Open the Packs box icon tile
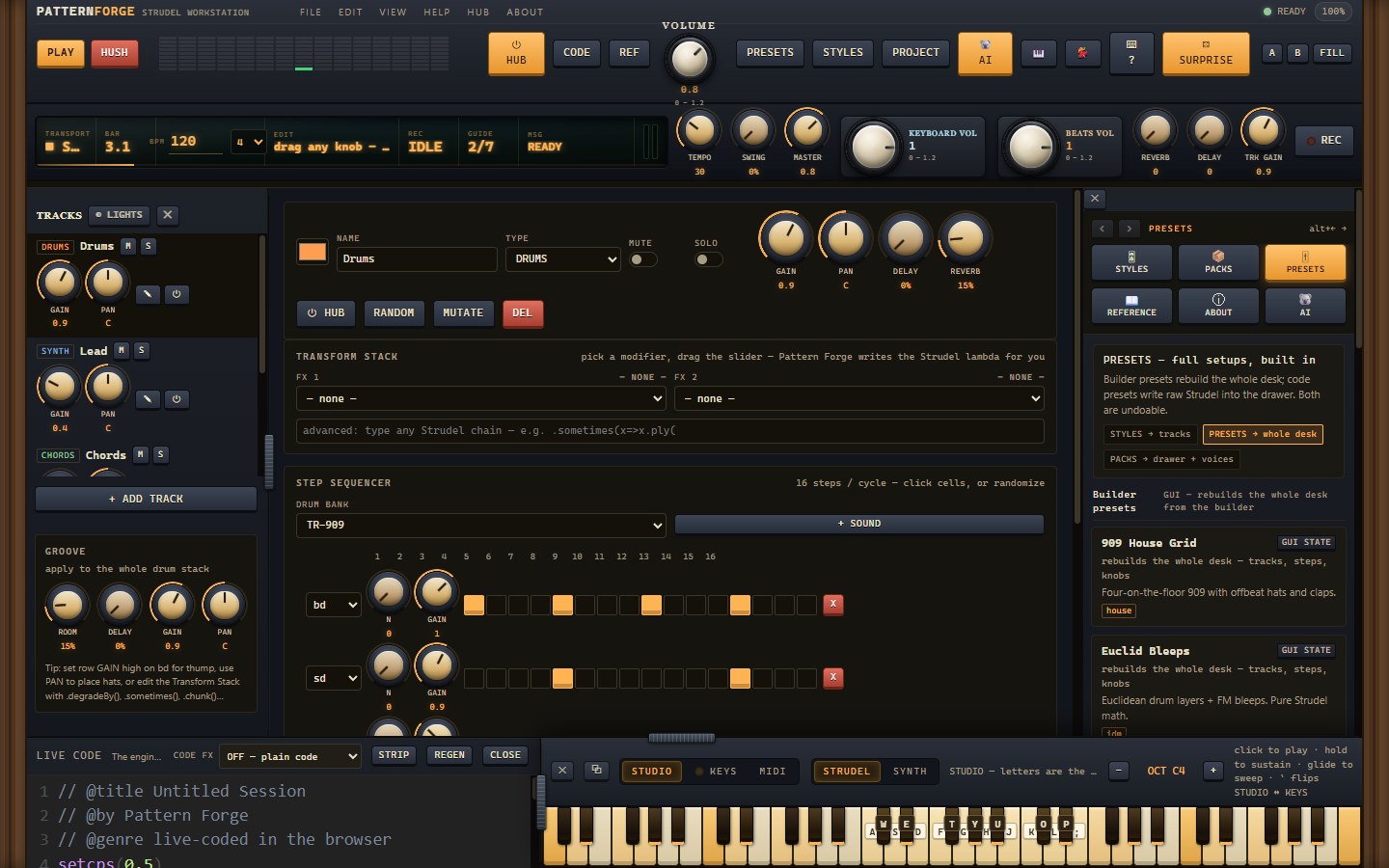Viewport: 1389px width, 868px height. [x=1218, y=262]
